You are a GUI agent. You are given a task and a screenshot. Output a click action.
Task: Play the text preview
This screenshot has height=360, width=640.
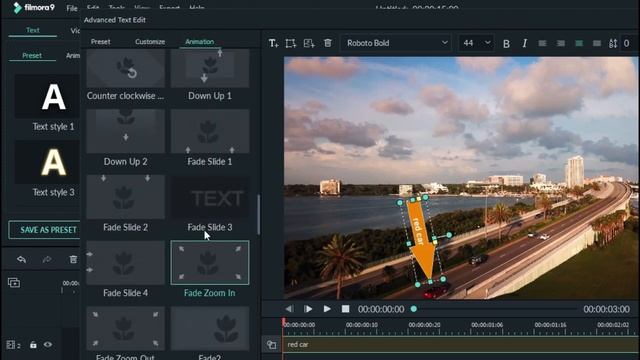327,309
